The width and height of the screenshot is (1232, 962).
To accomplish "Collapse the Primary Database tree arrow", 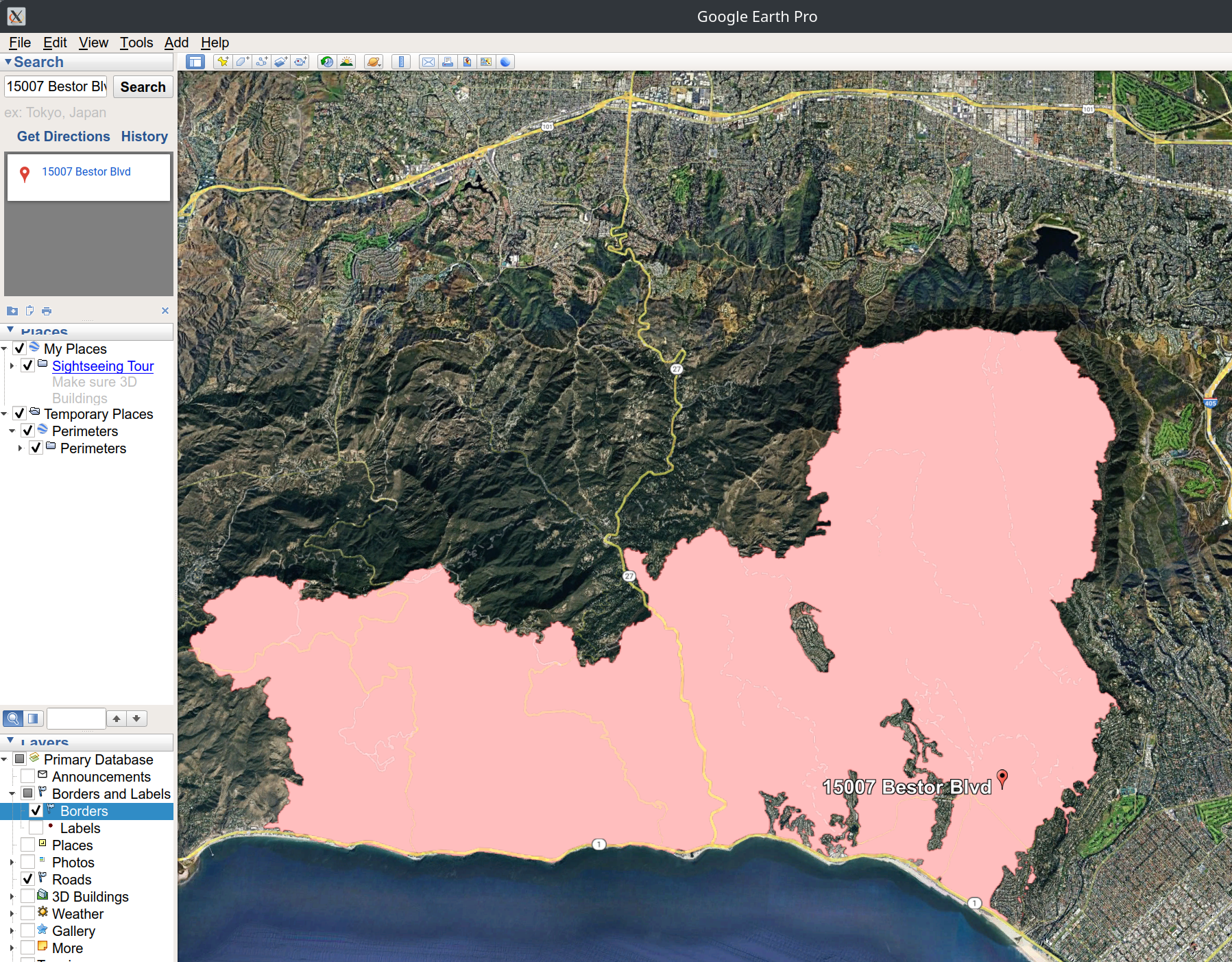I will click(x=4, y=760).
